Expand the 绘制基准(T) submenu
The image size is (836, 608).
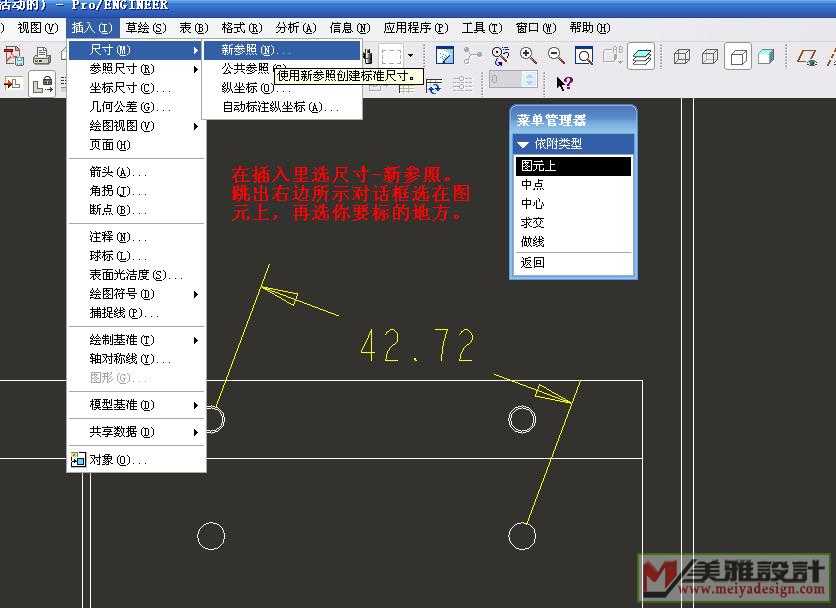(135, 340)
